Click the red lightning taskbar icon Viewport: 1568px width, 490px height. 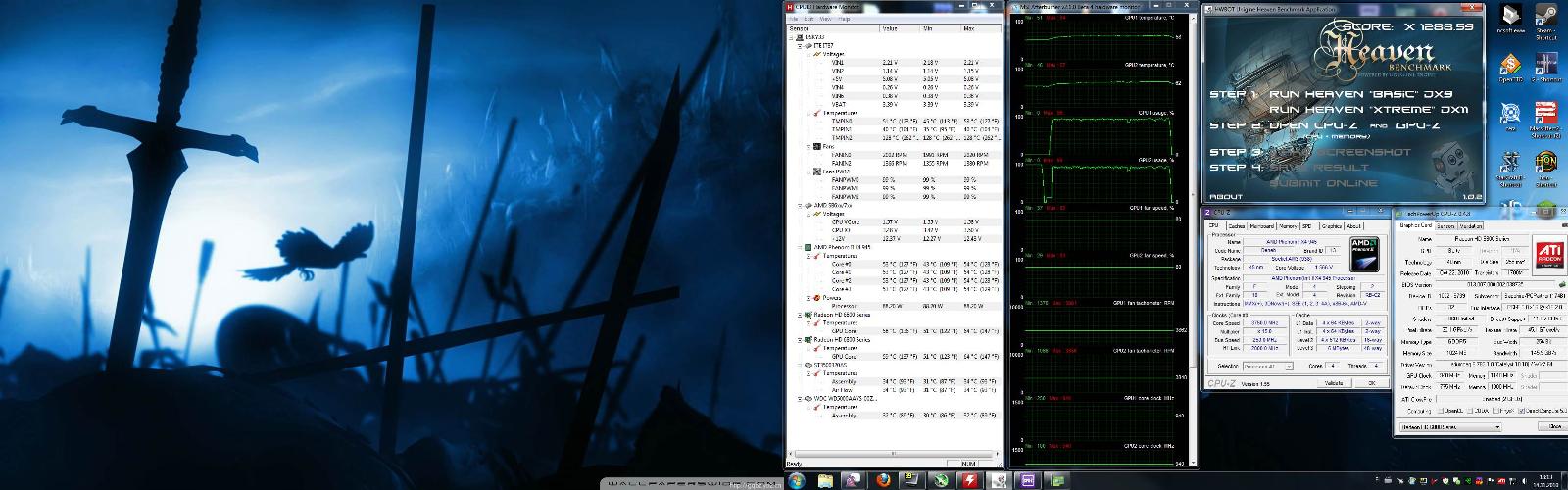(x=970, y=481)
